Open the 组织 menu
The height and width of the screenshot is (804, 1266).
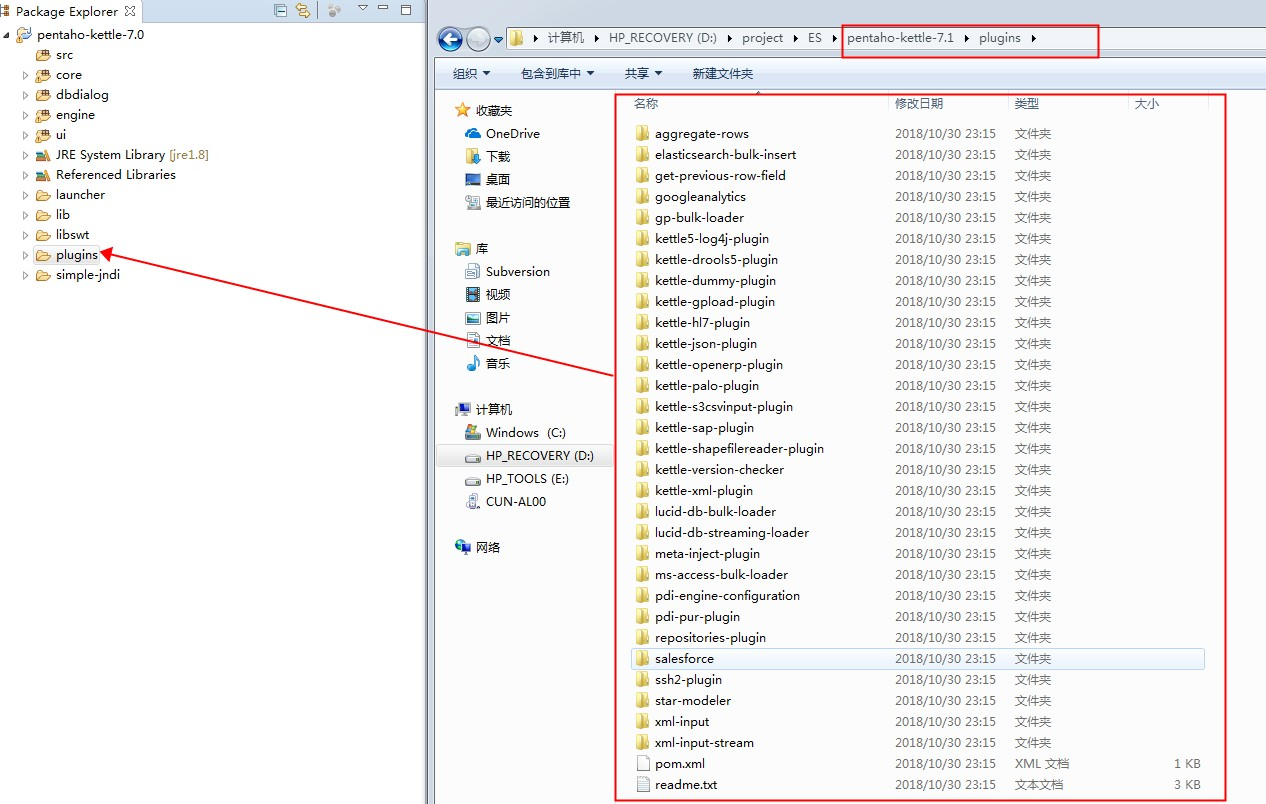point(472,73)
